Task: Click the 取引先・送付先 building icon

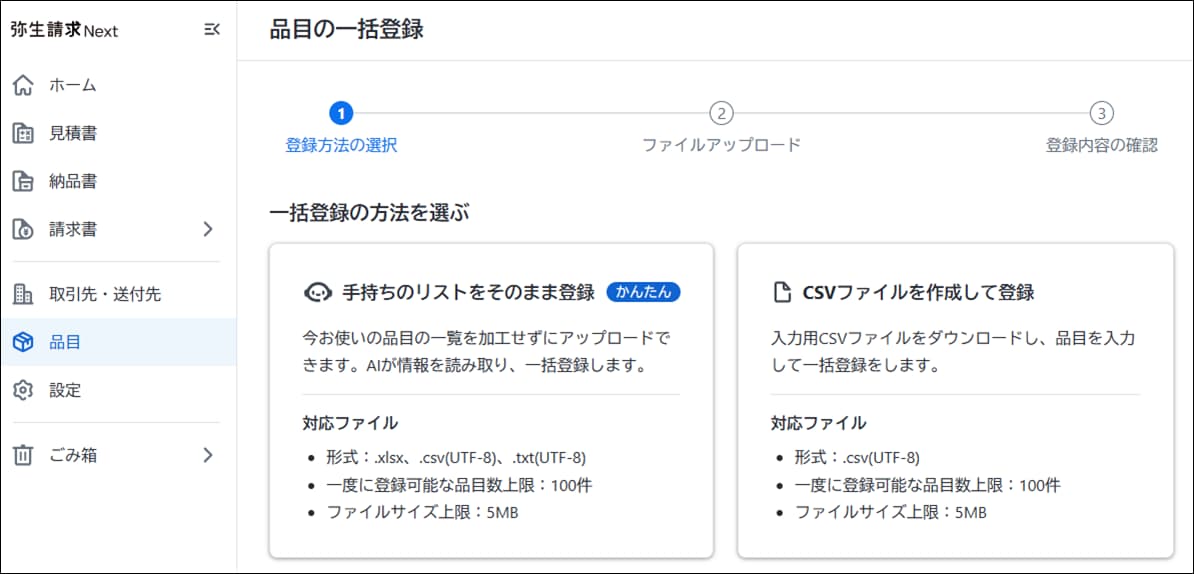Action: (x=23, y=294)
